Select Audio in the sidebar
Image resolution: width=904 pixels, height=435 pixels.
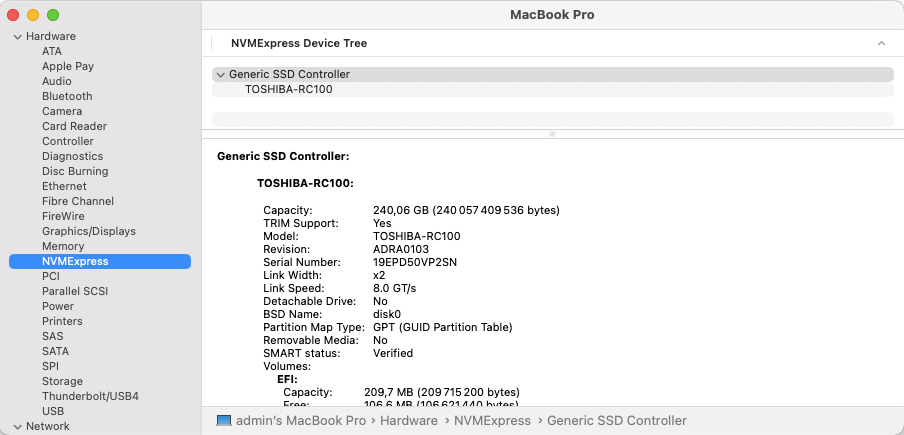(x=56, y=81)
